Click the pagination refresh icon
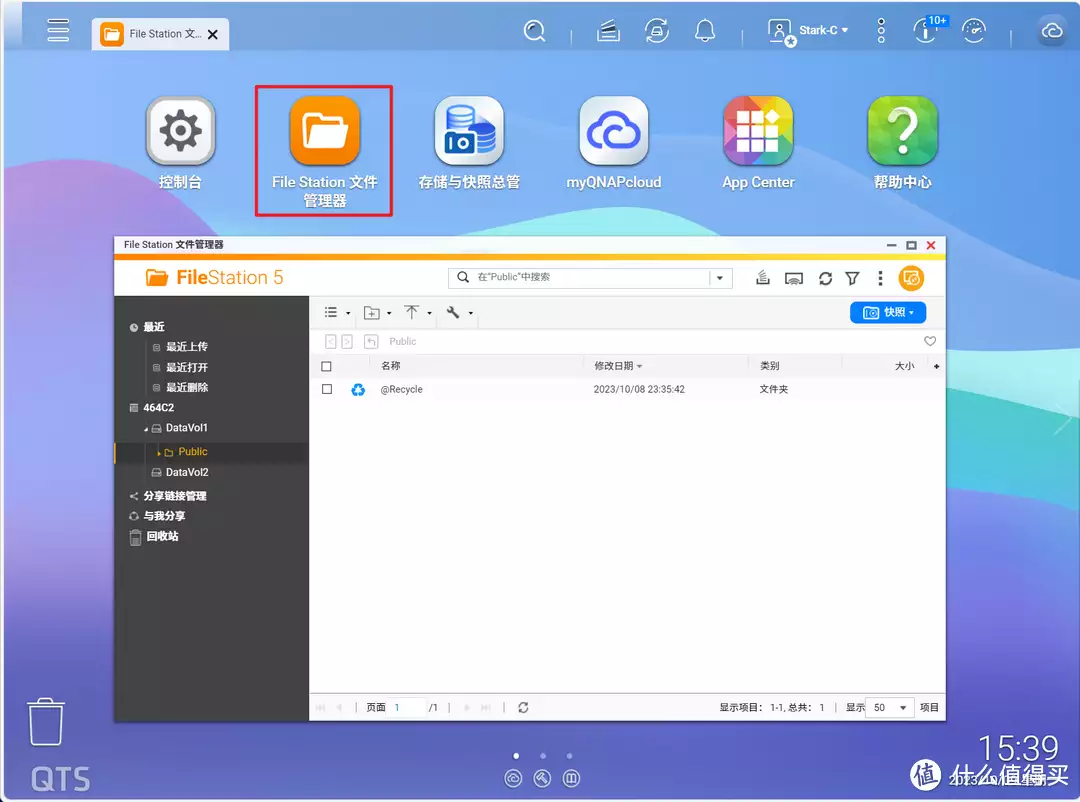1080x802 pixels. click(x=523, y=708)
